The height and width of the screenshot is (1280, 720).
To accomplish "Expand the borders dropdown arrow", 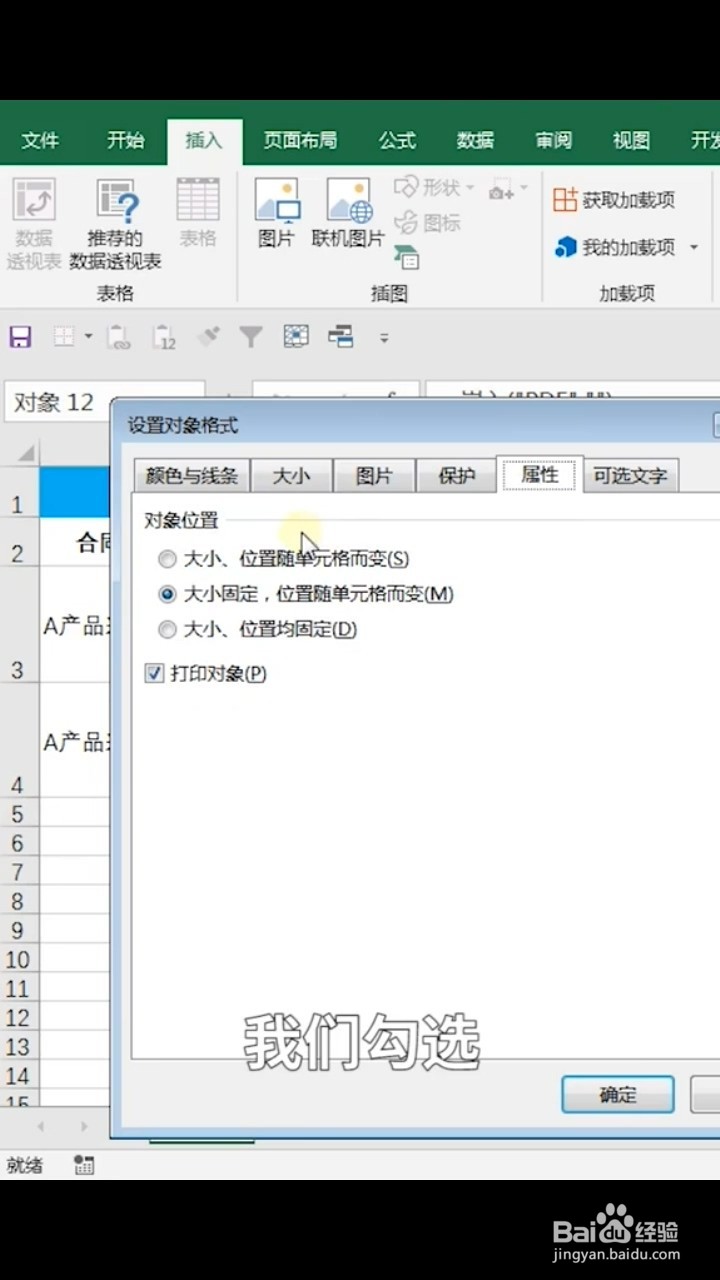I will [x=88, y=337].
